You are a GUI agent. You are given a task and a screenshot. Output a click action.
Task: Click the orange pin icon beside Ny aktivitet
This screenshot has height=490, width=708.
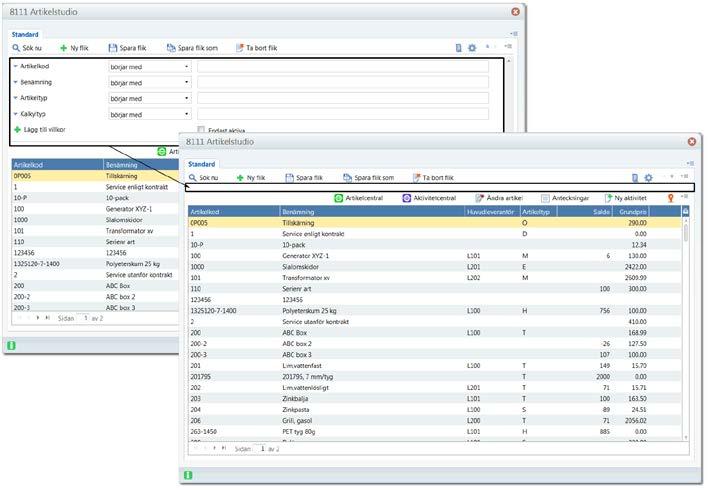click(671, 198)
